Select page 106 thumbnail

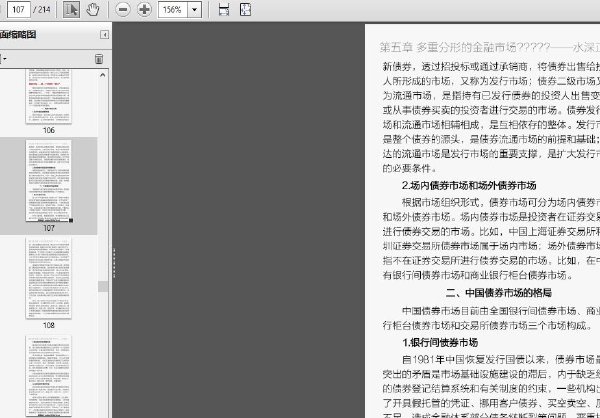point(49,96)
